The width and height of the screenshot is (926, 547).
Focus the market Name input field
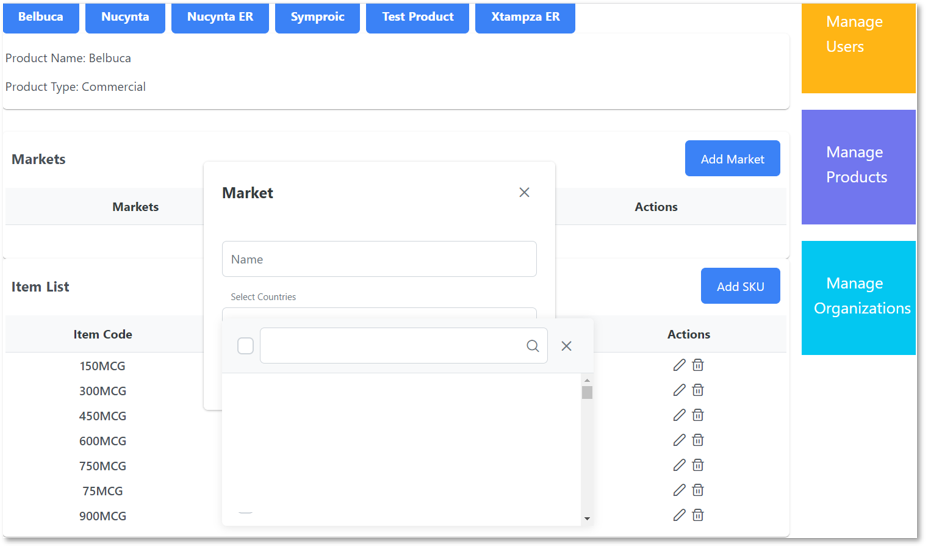pyautogui.click(x=379, y=259)
